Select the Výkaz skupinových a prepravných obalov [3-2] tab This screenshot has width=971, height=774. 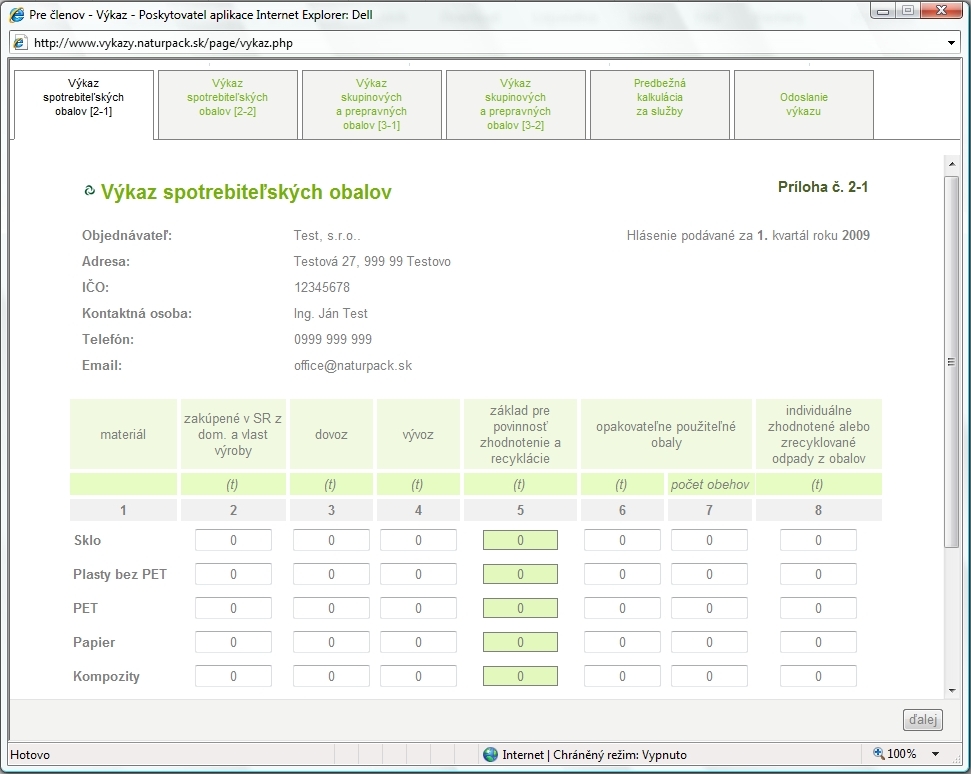pyautogui.click(x=516, y=104)
